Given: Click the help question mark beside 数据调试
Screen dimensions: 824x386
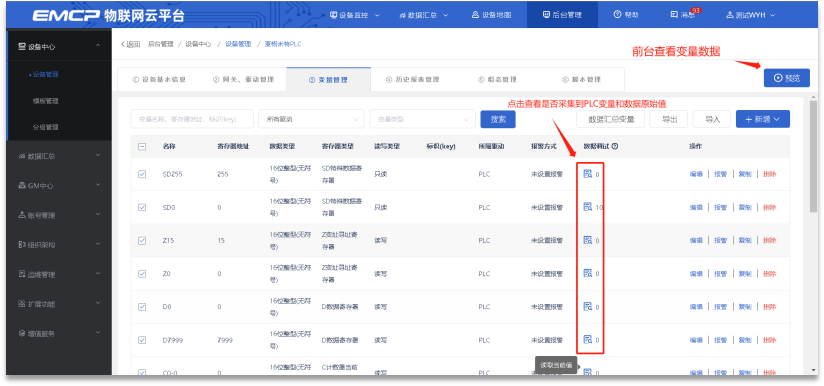Looking at the screenshot, I should pos(614,147).
